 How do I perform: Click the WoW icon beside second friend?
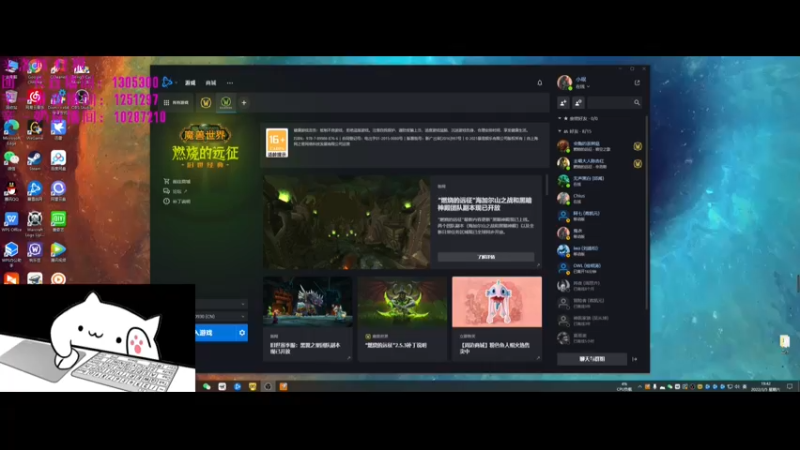click(638, 164)
